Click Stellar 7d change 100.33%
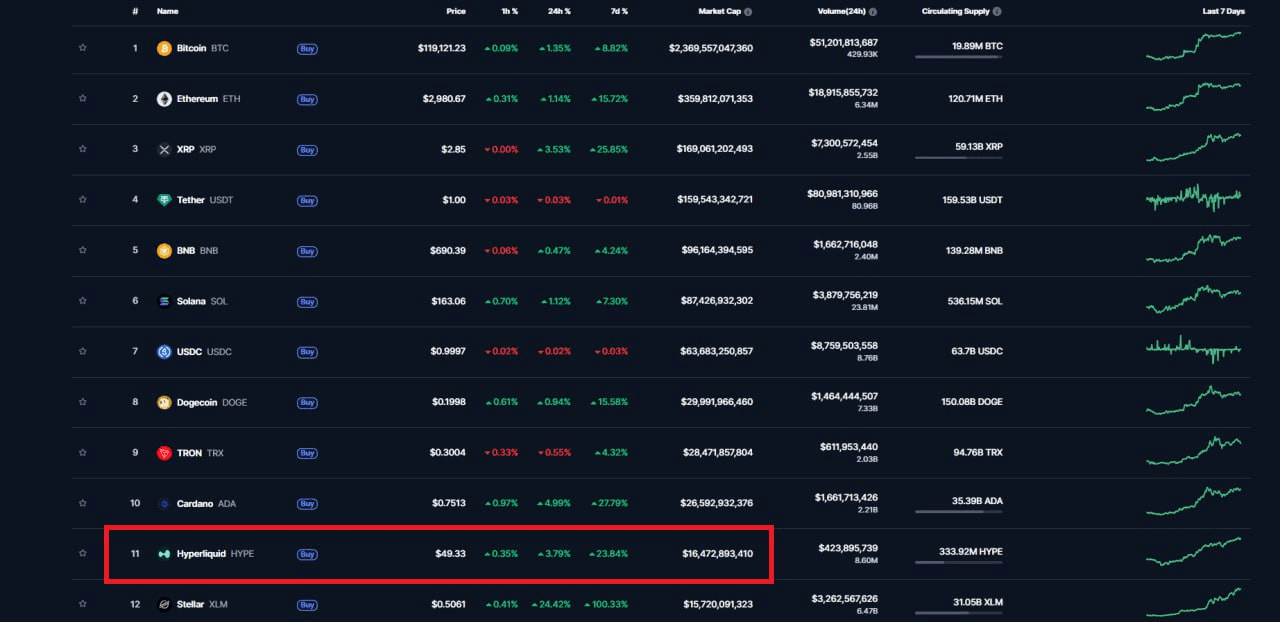This screenshot has width=1280, height=622. (604, 604)
